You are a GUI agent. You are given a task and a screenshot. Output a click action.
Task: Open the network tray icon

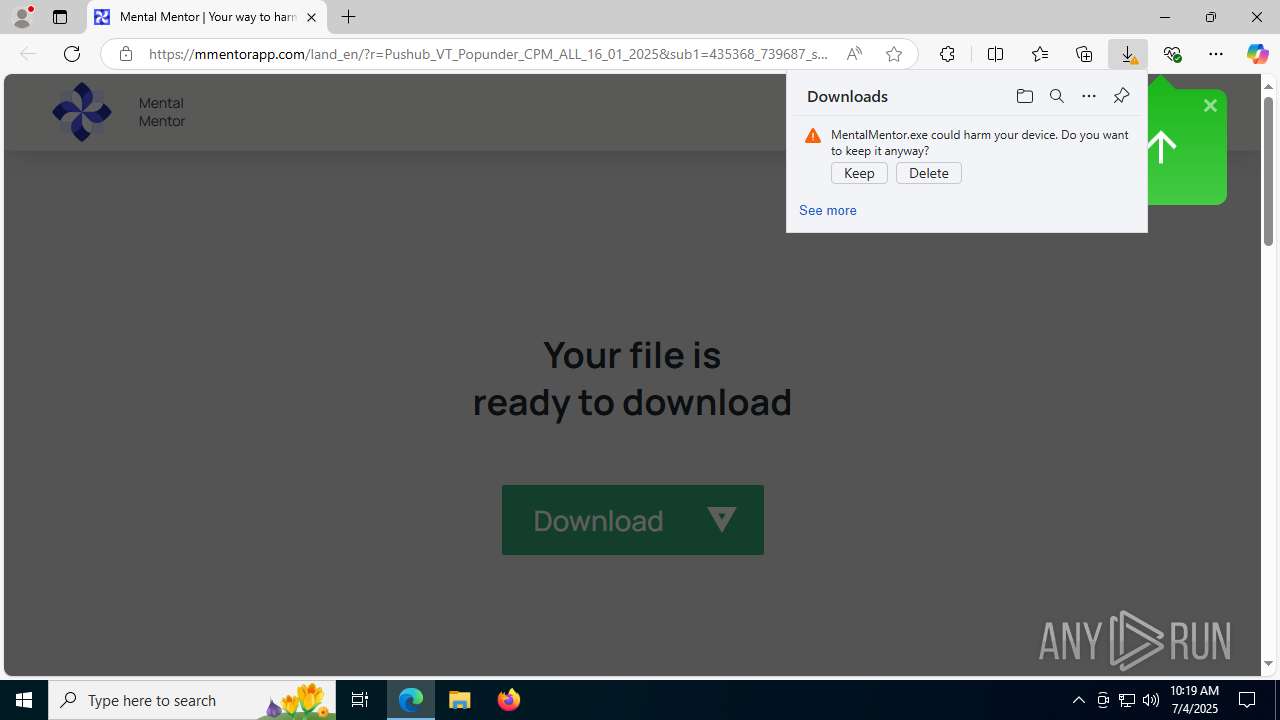[x=1127, y=700]
